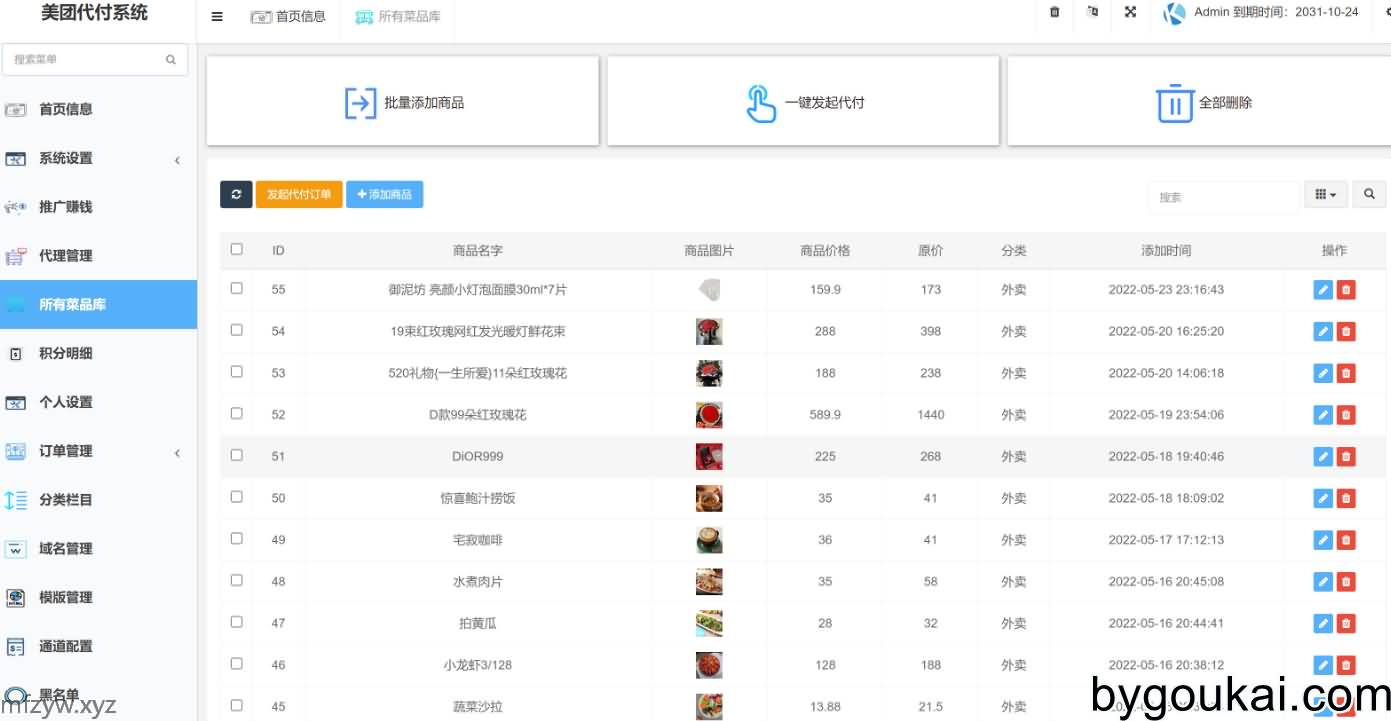Toggle the select-all checkbox in table header
This screenshot has height=721, width=1391.
point(237,249)
